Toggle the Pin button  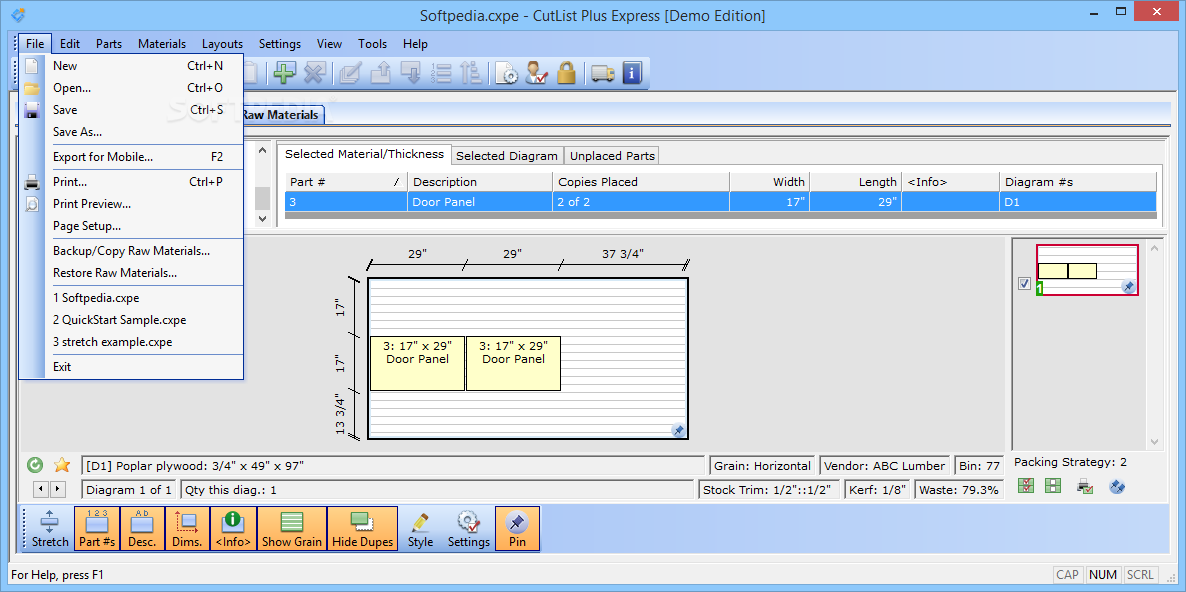(517, 528)
